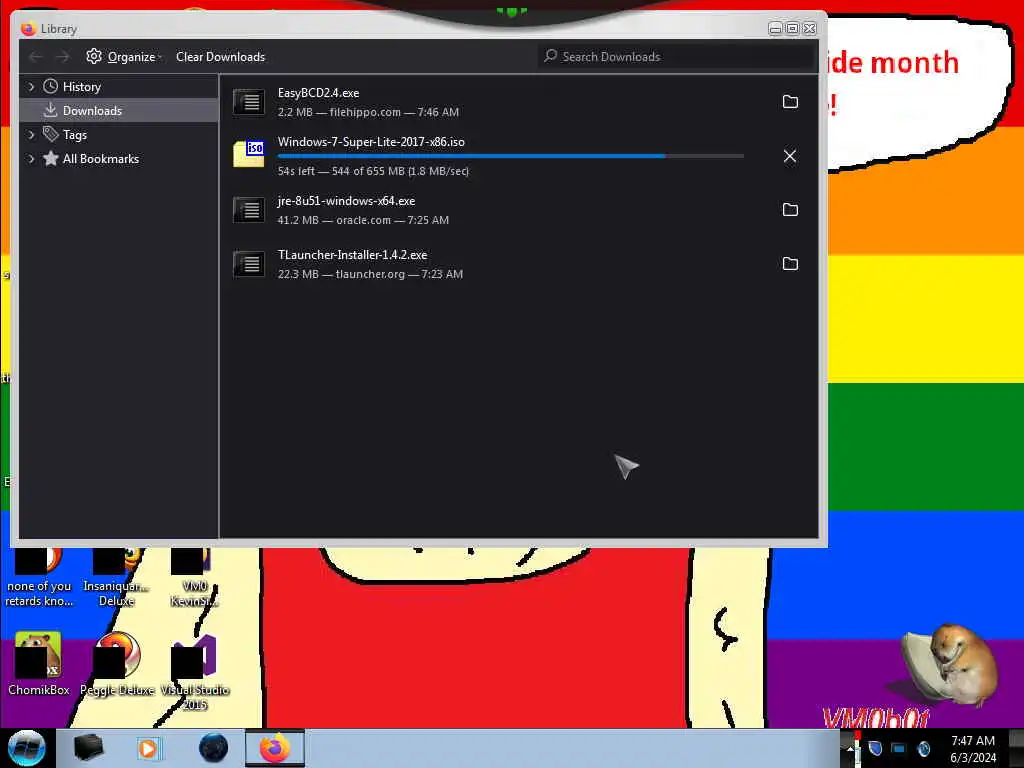This screenshot has width=1024, height=768.
Task: Open the Insaniquarium Deluxe desktop shortcut
Action: coord(116,577)
